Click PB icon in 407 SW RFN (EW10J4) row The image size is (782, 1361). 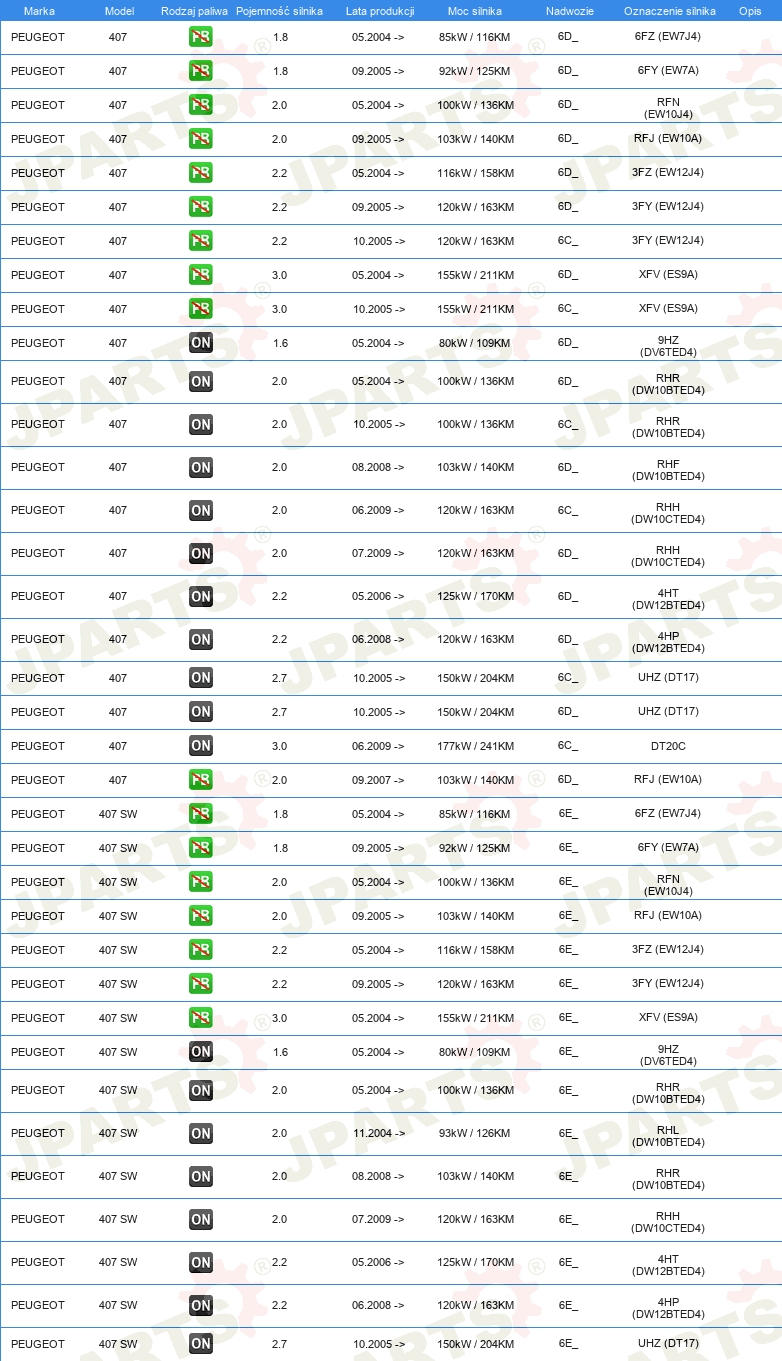(201, 882)
